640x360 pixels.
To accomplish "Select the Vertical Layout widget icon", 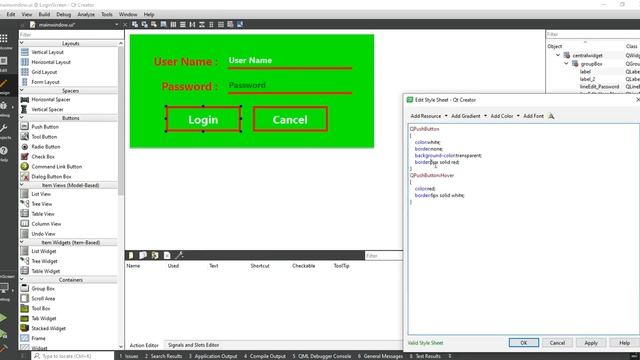I will coord(24,52).
